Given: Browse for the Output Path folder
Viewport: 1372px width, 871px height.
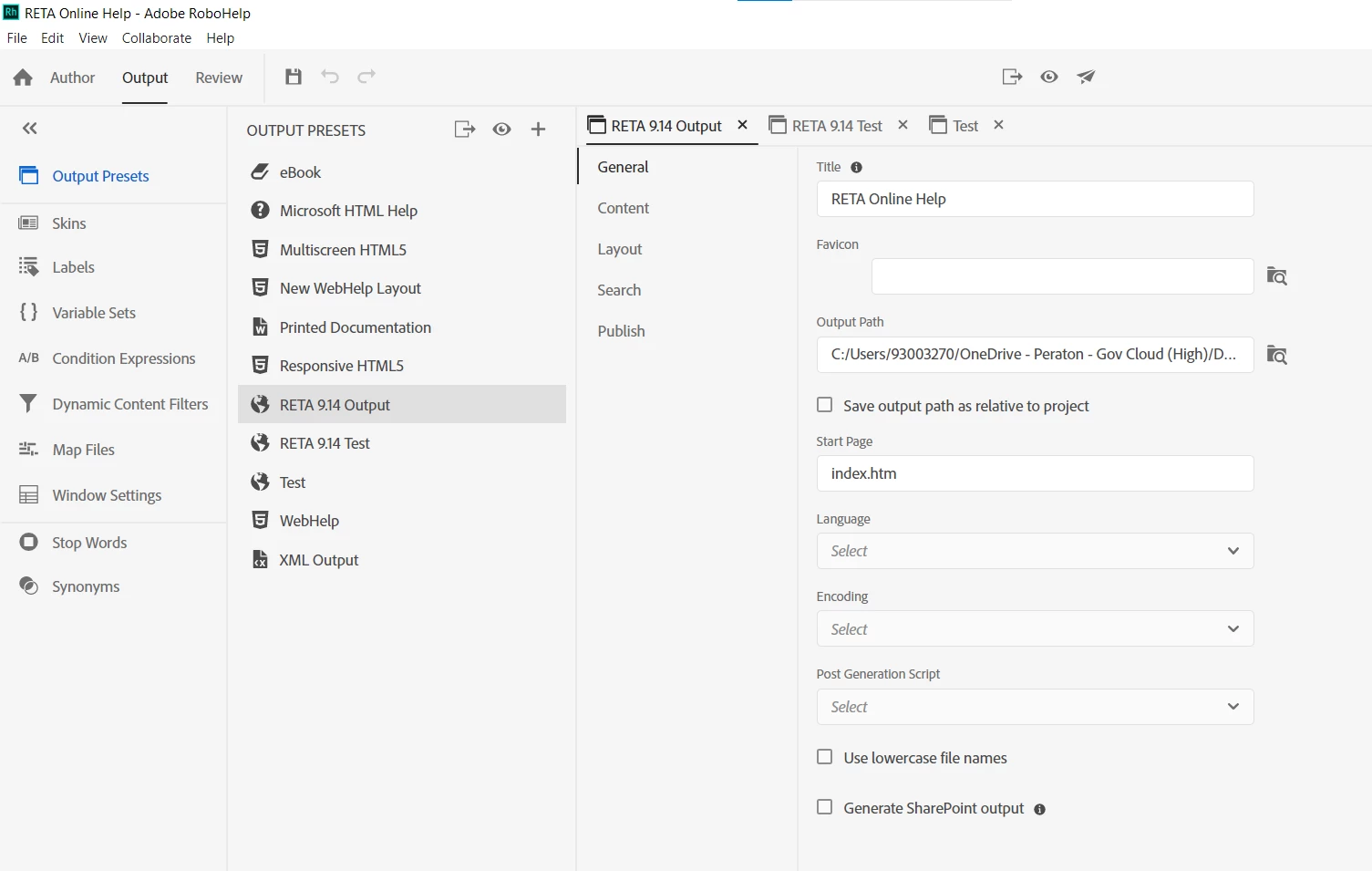Looking at the screenshot, I should 1277,356.
